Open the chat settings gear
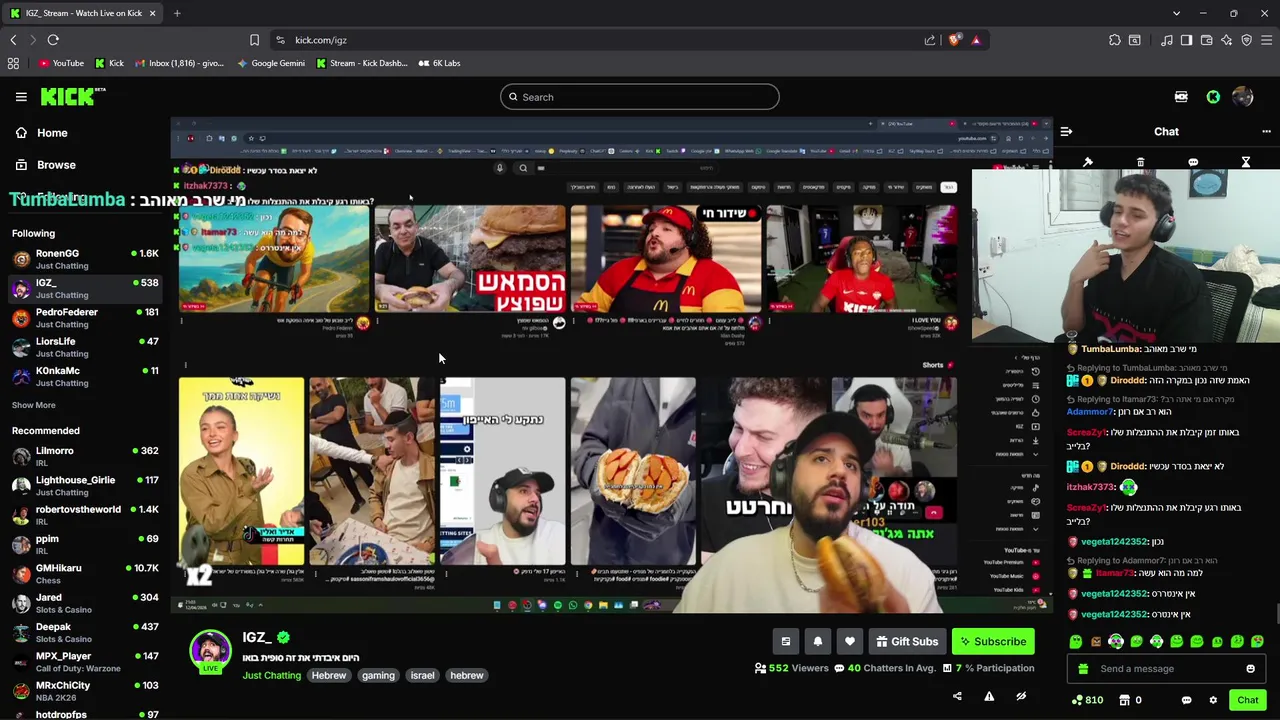Viewport: 1280px width, 720px height. click(x=1213, y=700)
